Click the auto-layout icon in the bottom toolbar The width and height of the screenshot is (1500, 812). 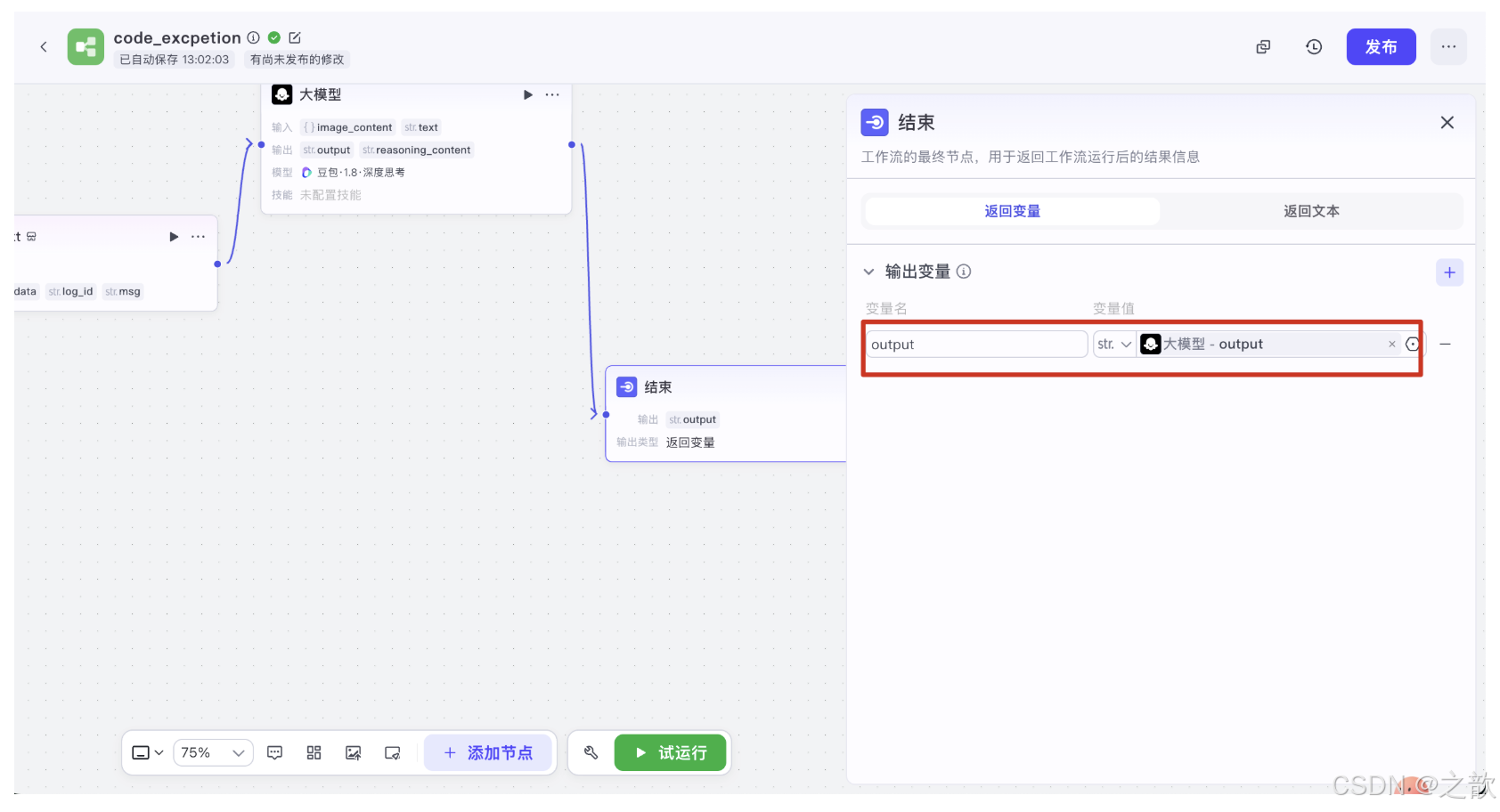[x=314, y=752]
